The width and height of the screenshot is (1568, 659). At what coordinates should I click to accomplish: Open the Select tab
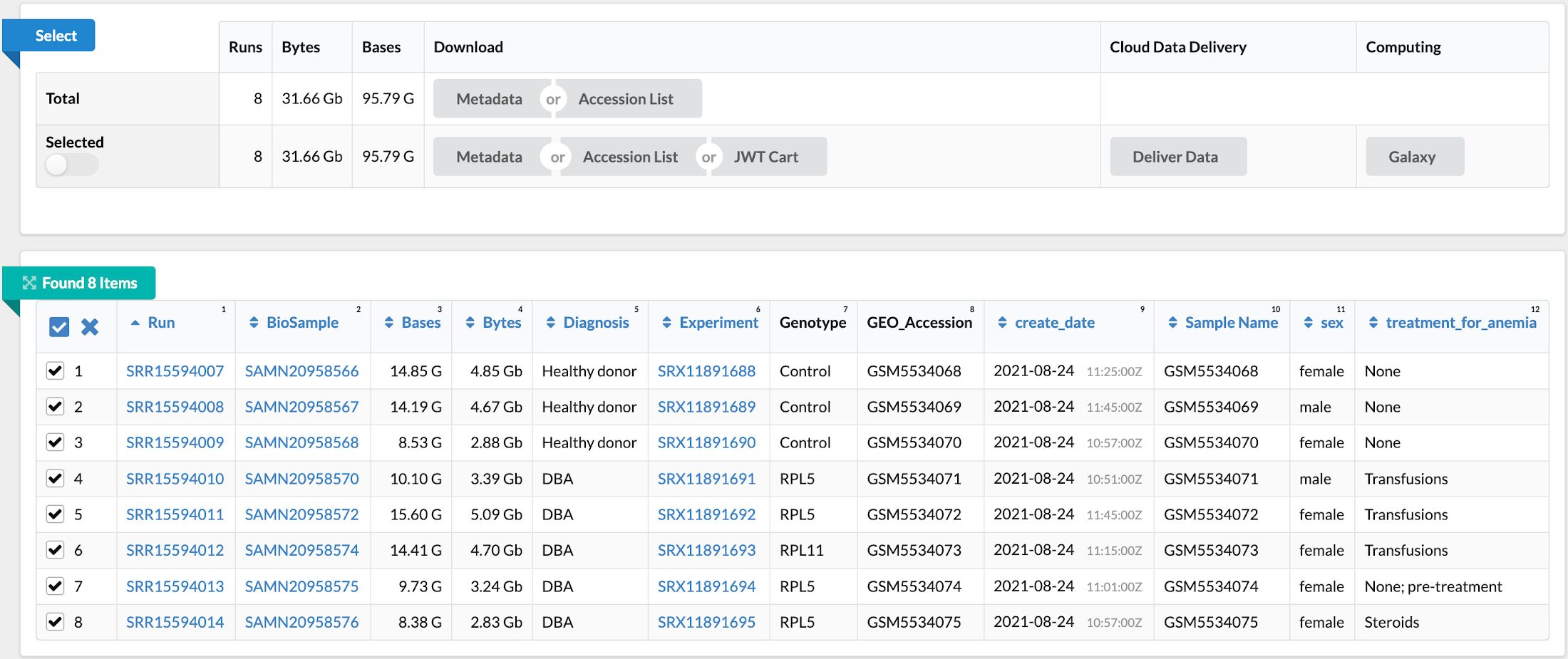click(x=48, y=36)
